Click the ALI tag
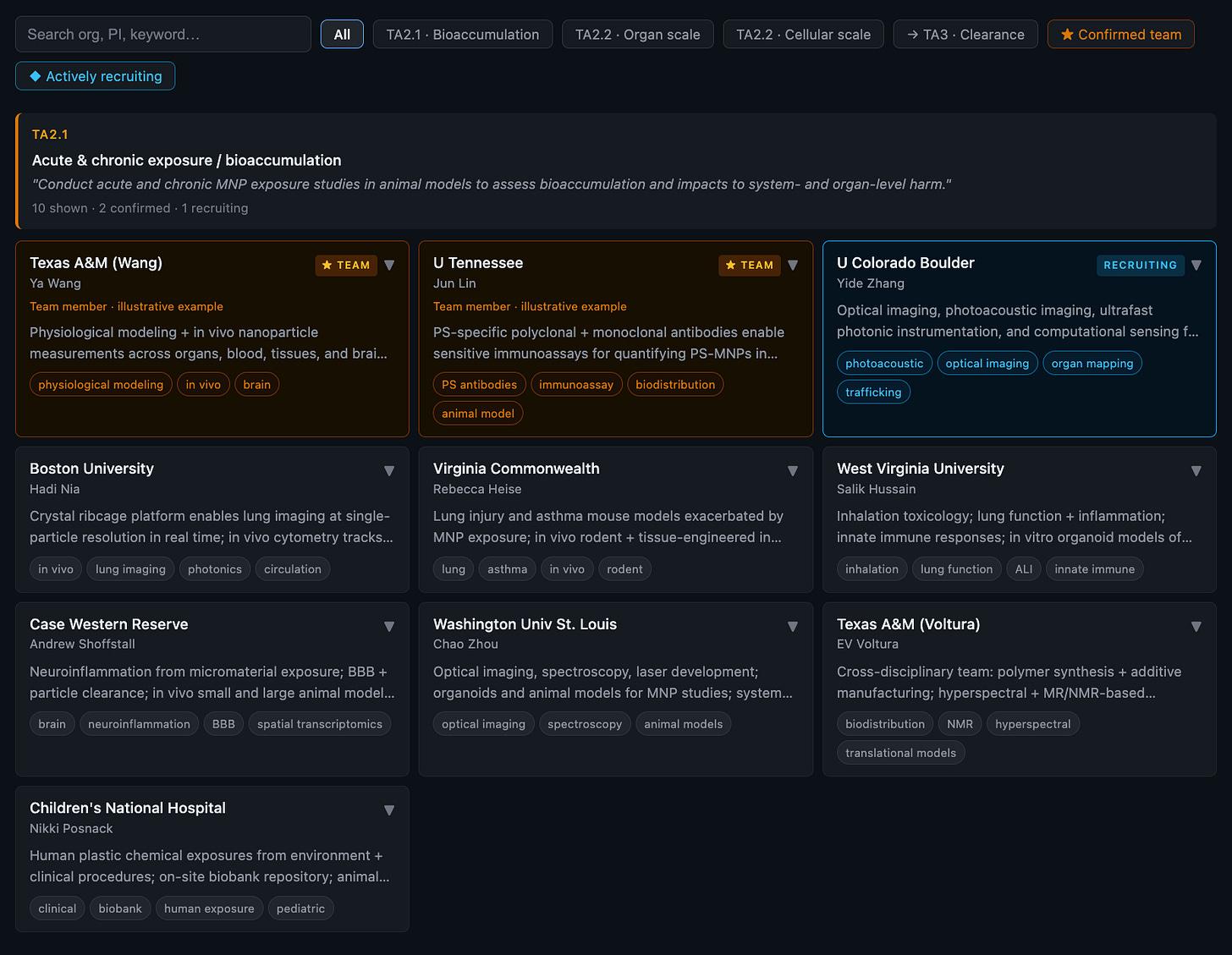1232x955 pixels. tap(1024, 569)
